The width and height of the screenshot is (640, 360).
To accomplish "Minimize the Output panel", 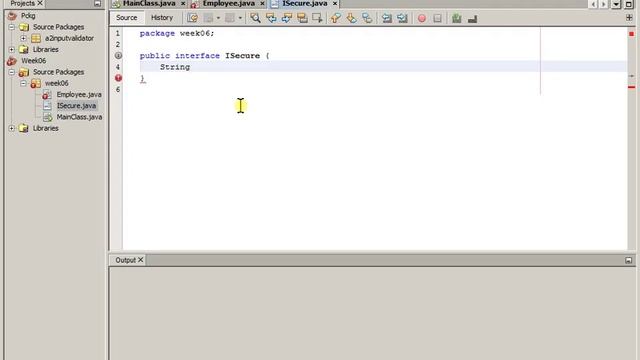I will (x=629, y=260).
